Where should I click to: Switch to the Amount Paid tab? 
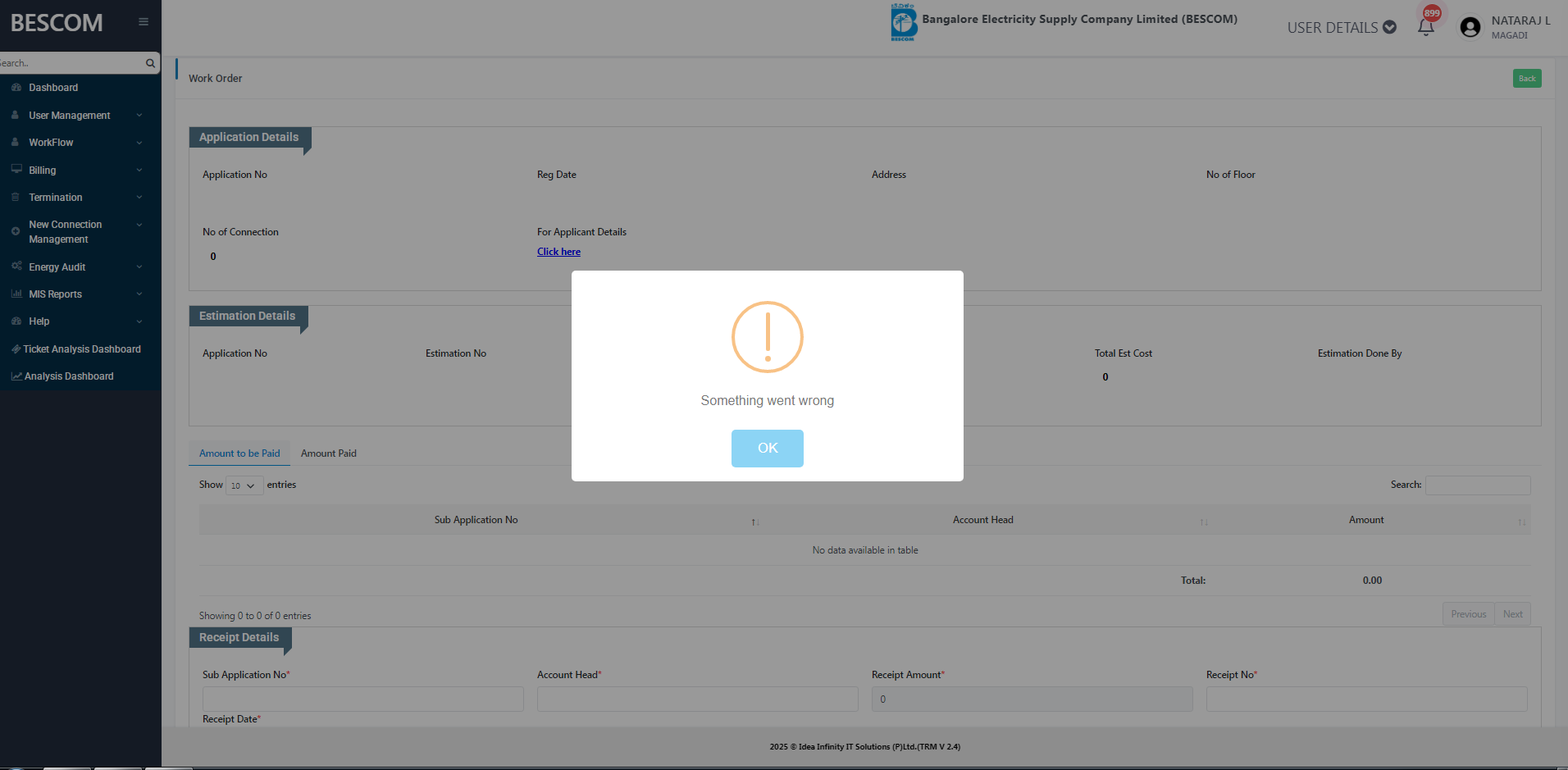click(329, 453)
